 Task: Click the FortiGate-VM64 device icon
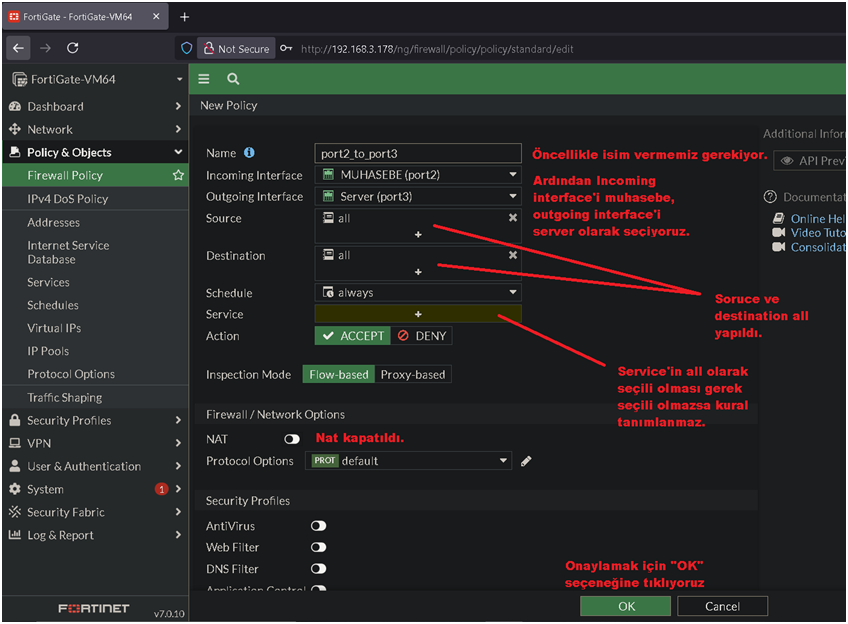[19, 79]
